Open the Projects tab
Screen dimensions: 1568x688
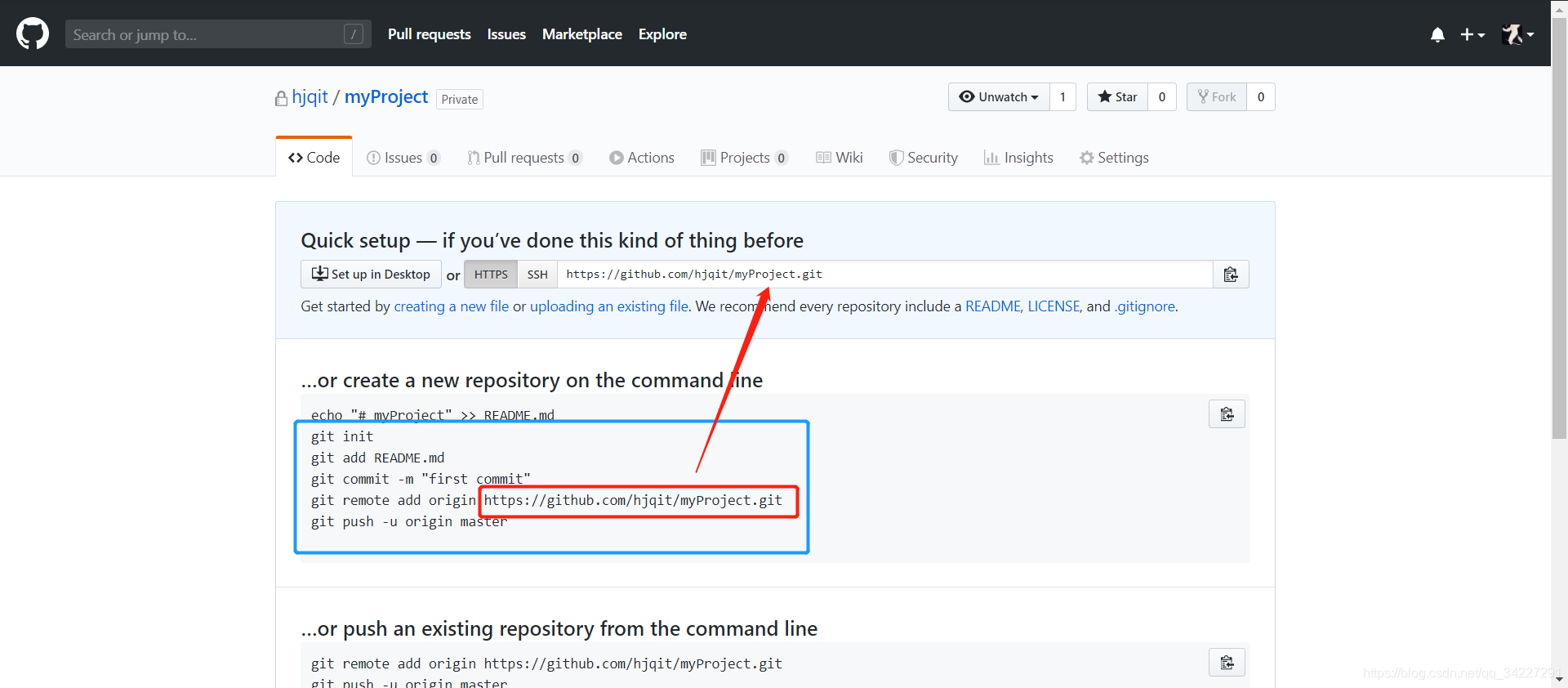(x=744, y=158)
